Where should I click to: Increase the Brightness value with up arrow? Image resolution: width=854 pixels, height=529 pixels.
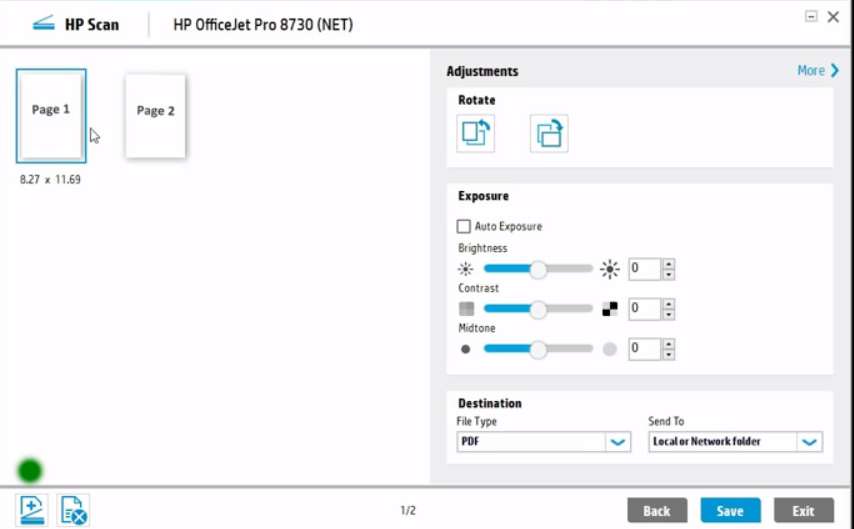[669, 264]
